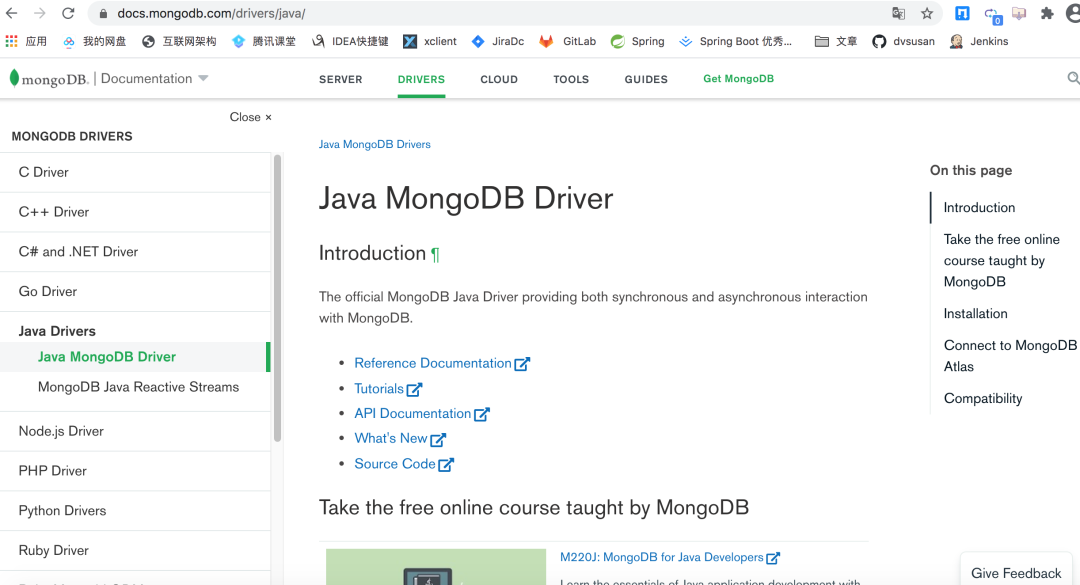Open C++ Driver in sidebar

point(135,212)
